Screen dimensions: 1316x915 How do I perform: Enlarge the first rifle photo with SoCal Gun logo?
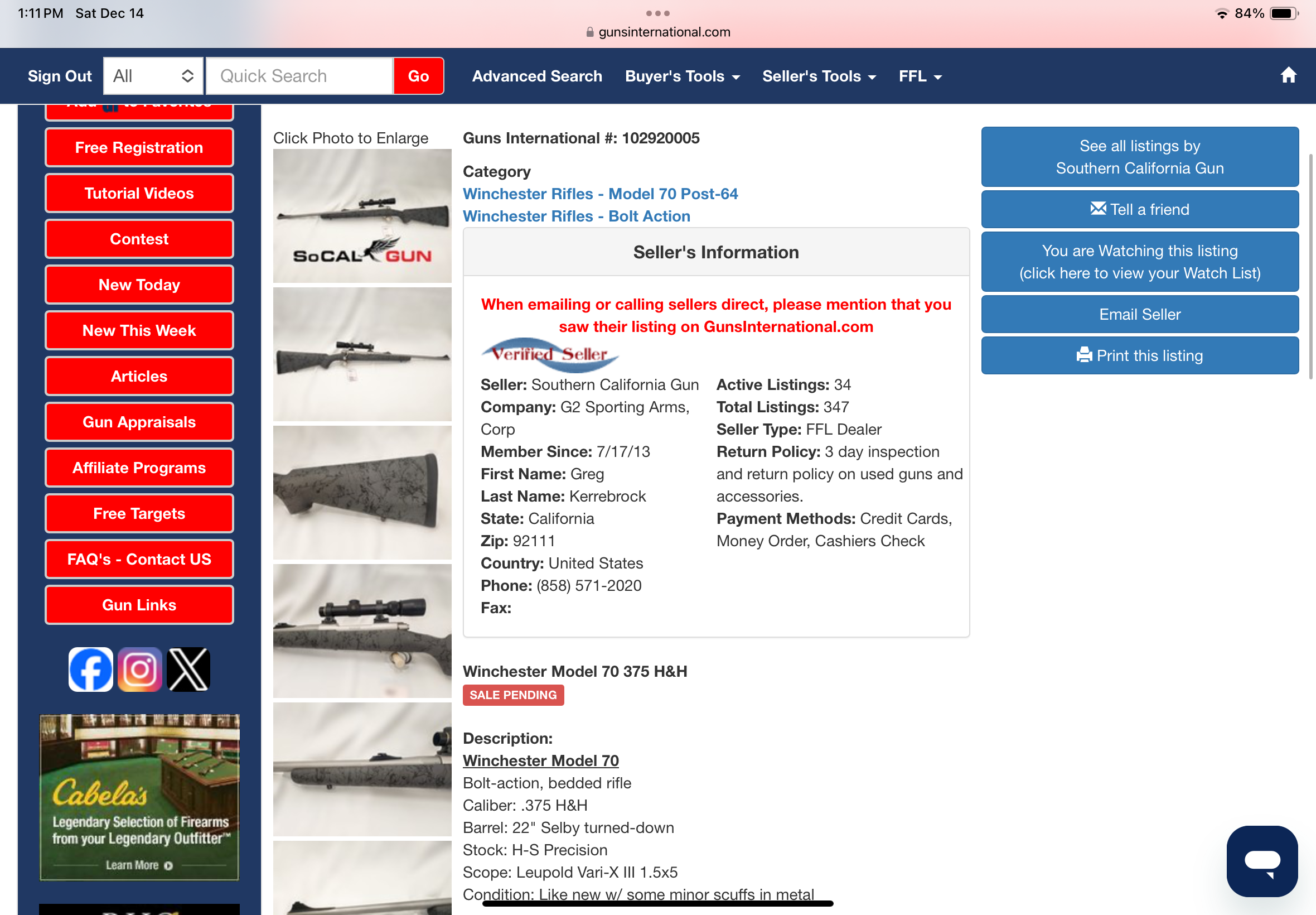click(x=362, y=215)
